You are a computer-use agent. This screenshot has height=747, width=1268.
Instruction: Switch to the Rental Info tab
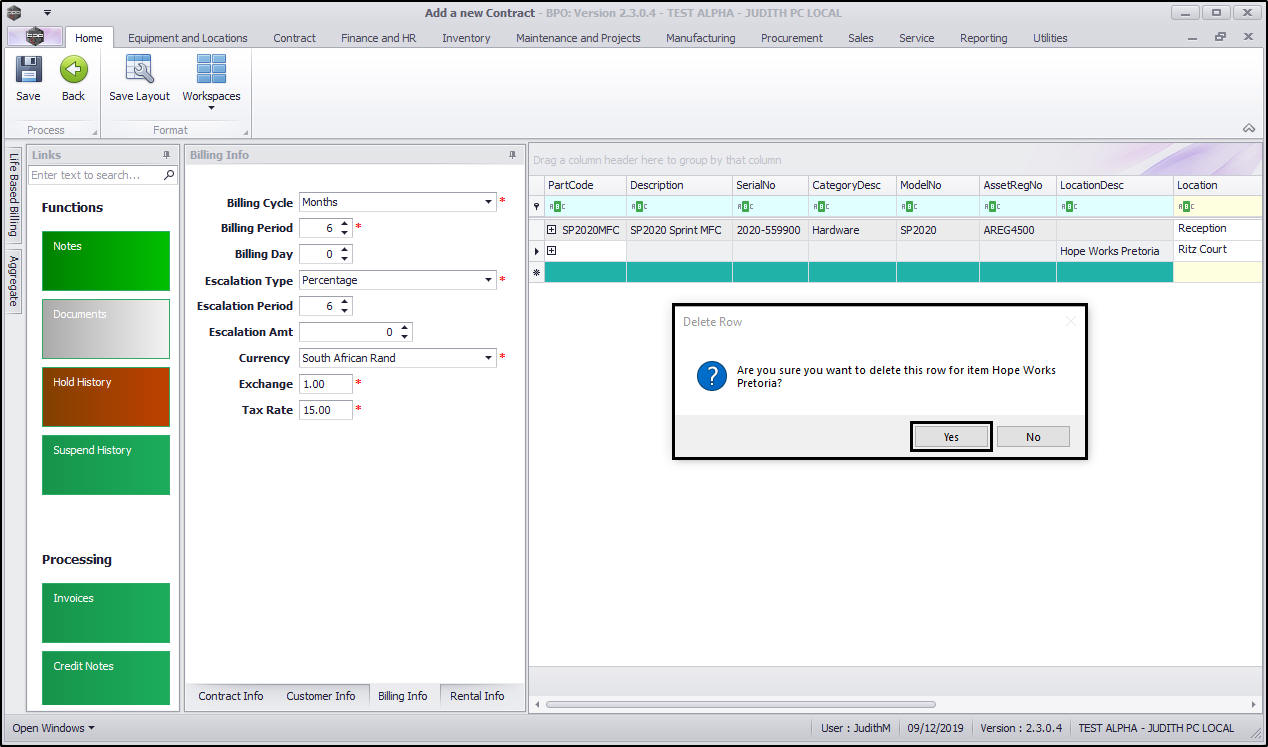click(x=477, y=696)
